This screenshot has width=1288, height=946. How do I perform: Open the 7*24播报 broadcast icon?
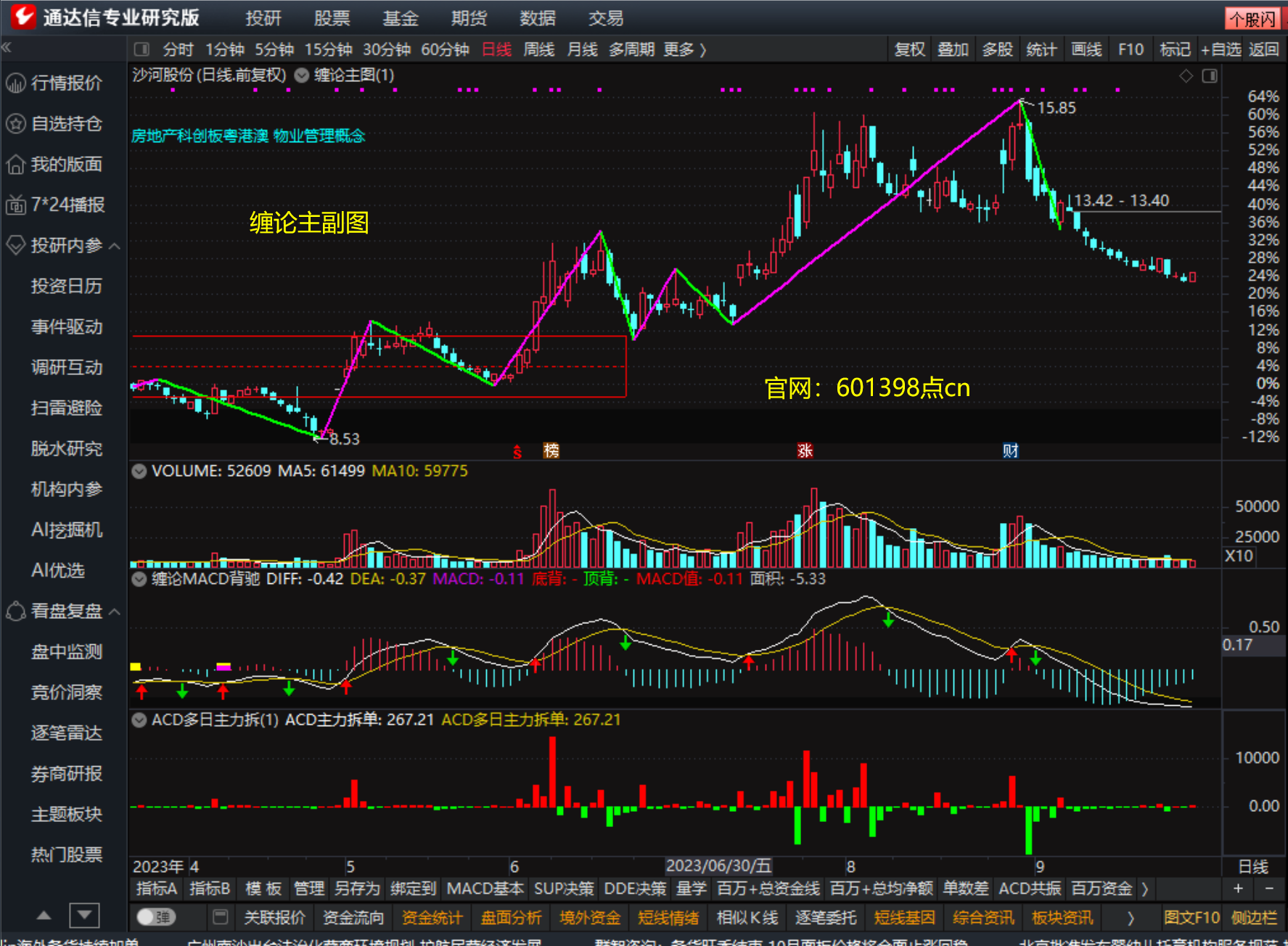(16, 205)
